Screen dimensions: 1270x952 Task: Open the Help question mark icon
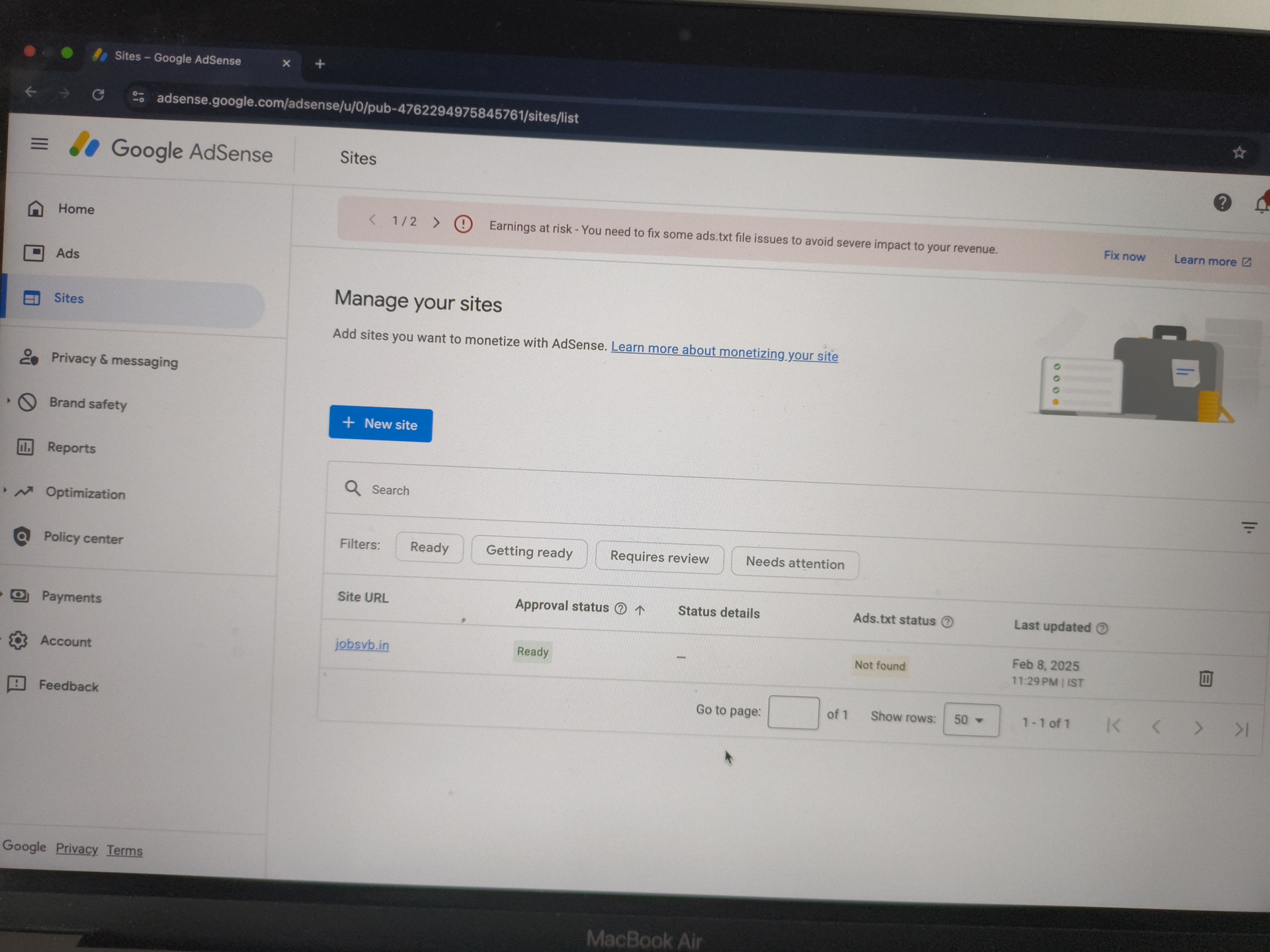pyautogui.click(x=1222, y=202)
